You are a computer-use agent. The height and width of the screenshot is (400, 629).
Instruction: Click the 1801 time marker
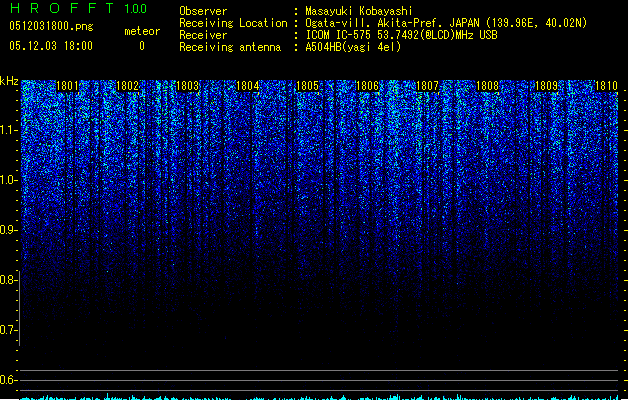click(x=67, y=86)
